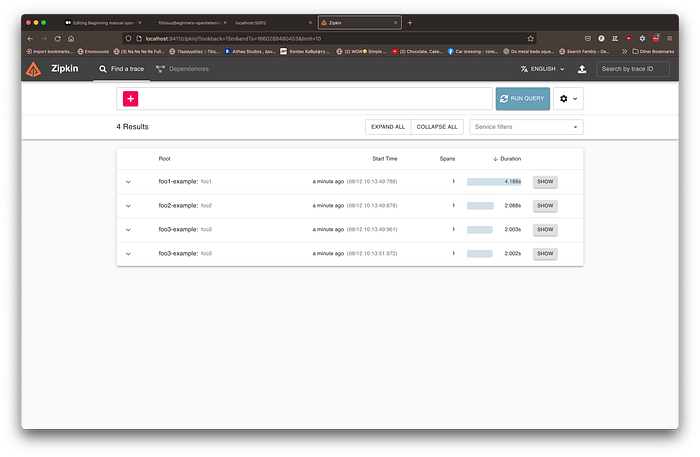
Task: Bookmark this page with star icon
Action: (x=530, y=39)
